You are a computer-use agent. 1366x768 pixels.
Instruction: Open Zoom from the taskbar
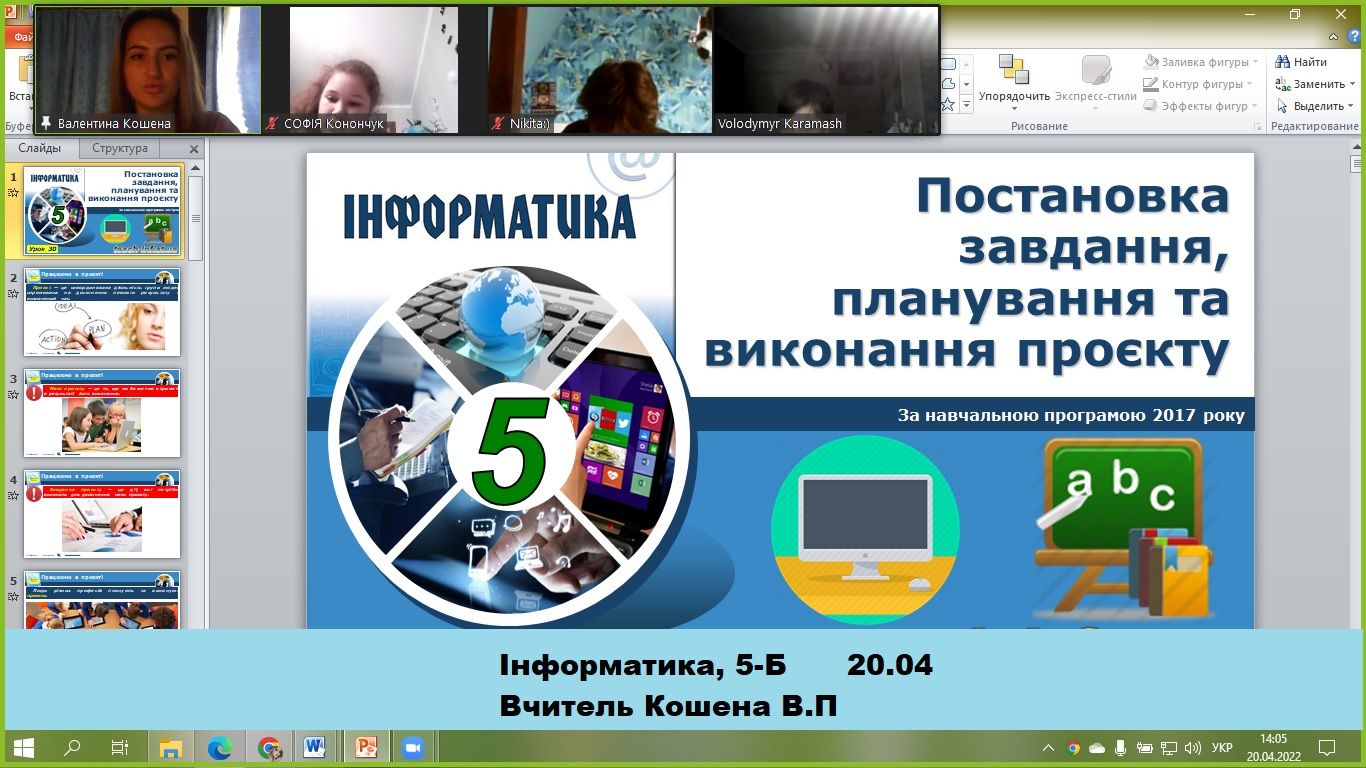pos(412,747)
